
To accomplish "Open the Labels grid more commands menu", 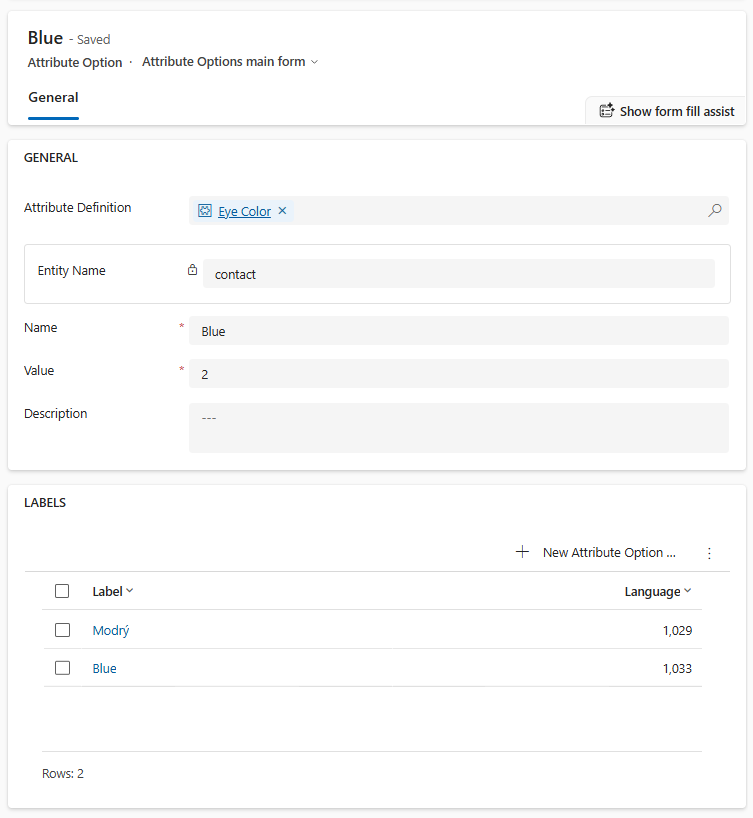I will pos(709,553).
